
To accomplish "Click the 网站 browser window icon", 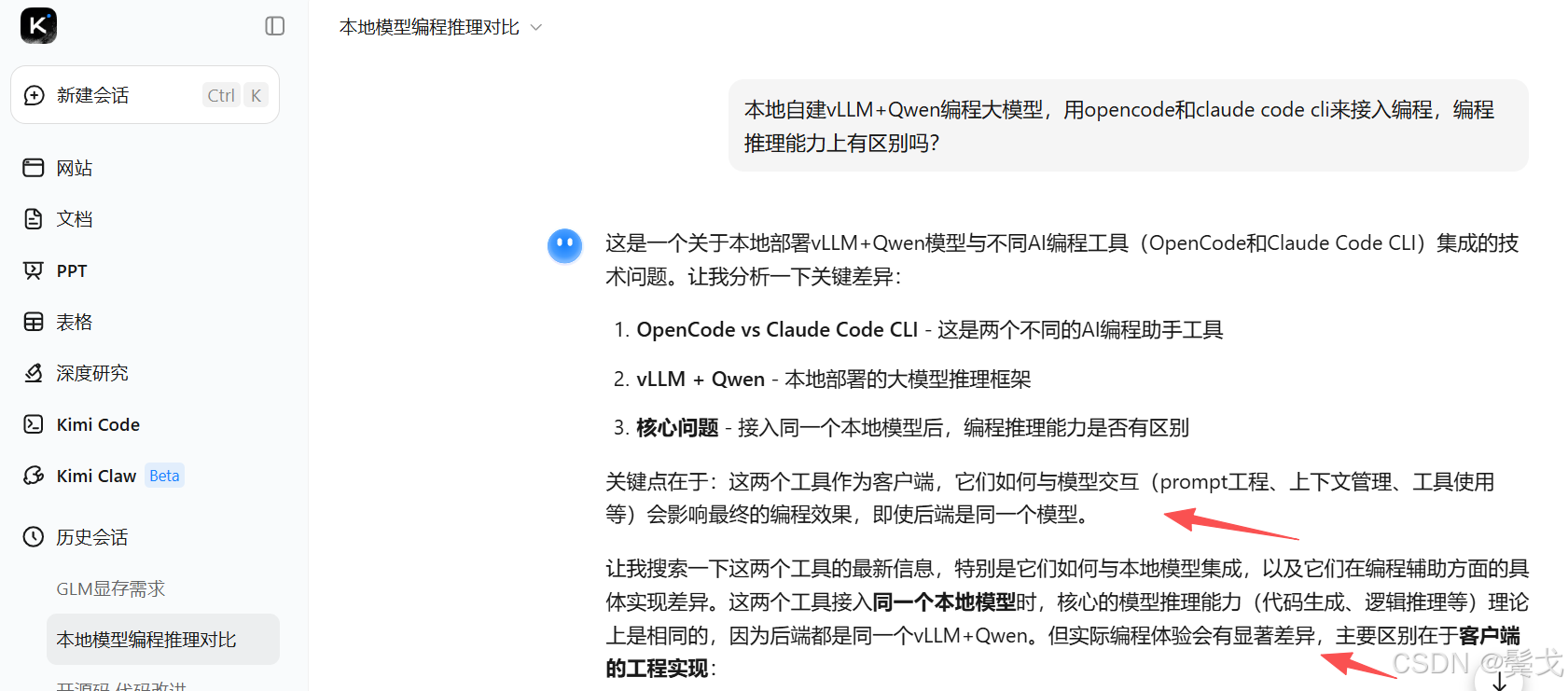I will (34, 168).
